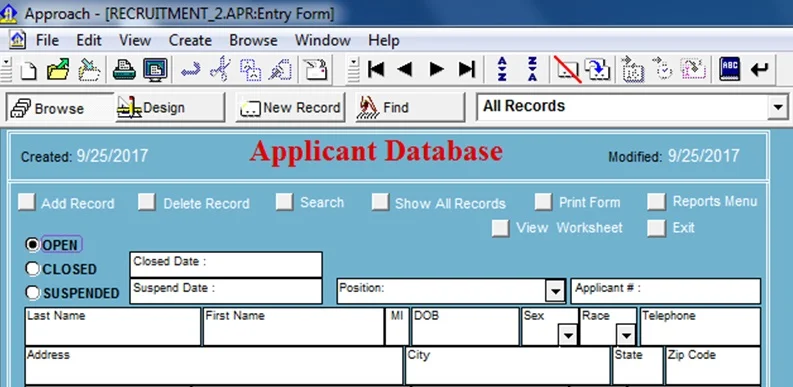This screenshot has height=387, width=793.
Task: Click the Closed Date field
Action: 226,265
